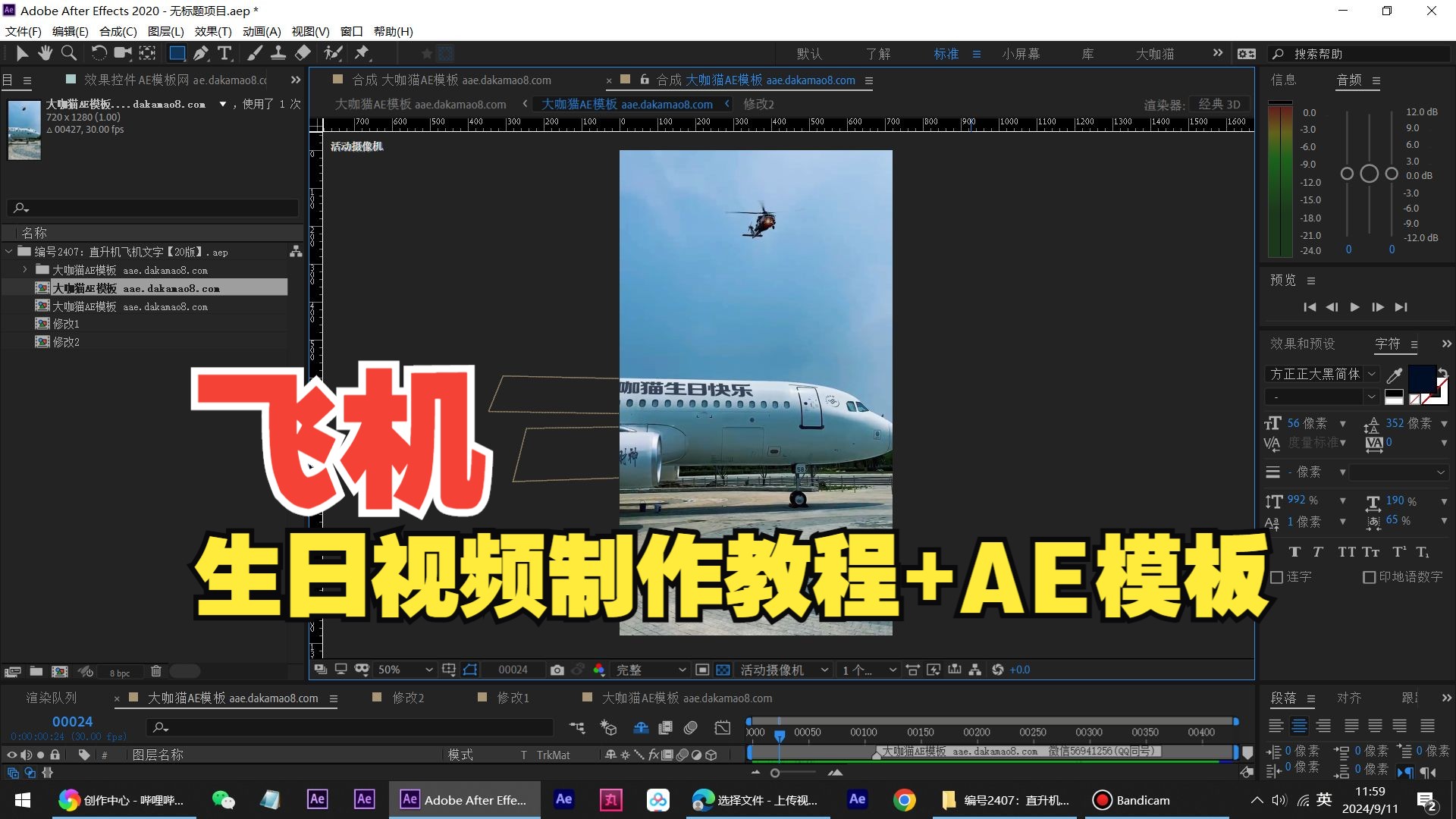Click current time 00024 in timeline
Viewport: 1456px width, 819px height.
point(72,722)
